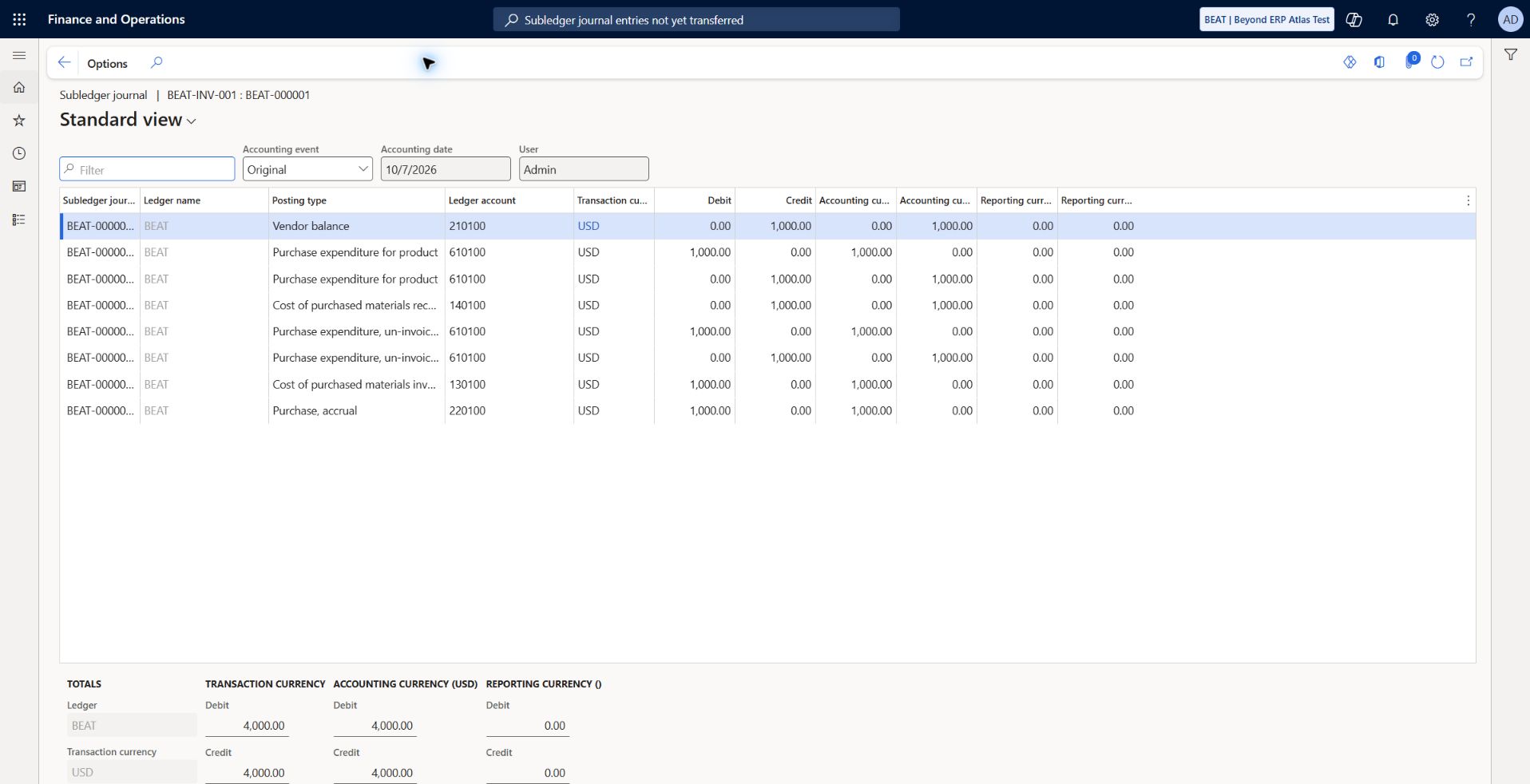This screenshot has height=784, width=1530.
Task: Click the BEAT company picker button
Action: pyautogui.click(x=1266, y=19)
